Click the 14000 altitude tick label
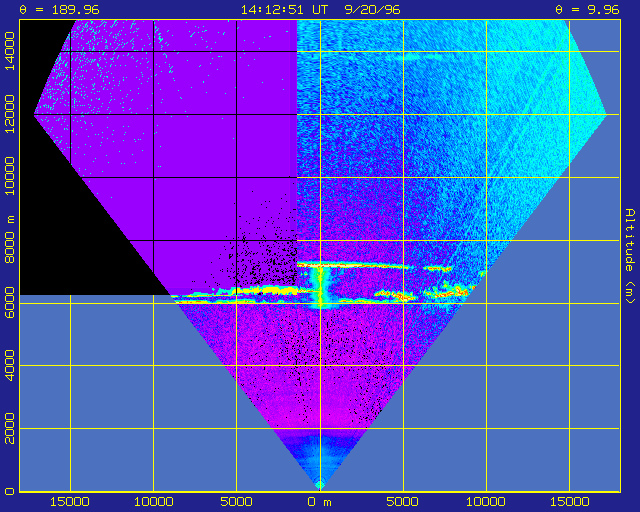640x512 pixels. point(9,51)
